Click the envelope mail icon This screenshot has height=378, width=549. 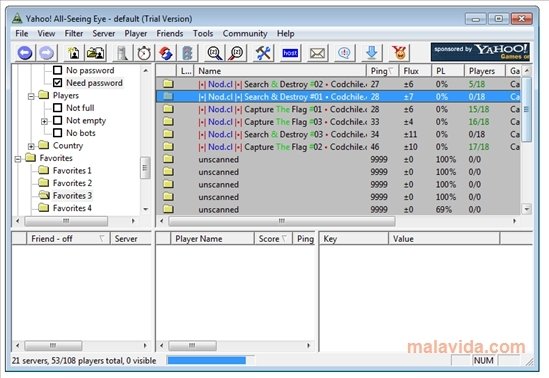(317, 53)
